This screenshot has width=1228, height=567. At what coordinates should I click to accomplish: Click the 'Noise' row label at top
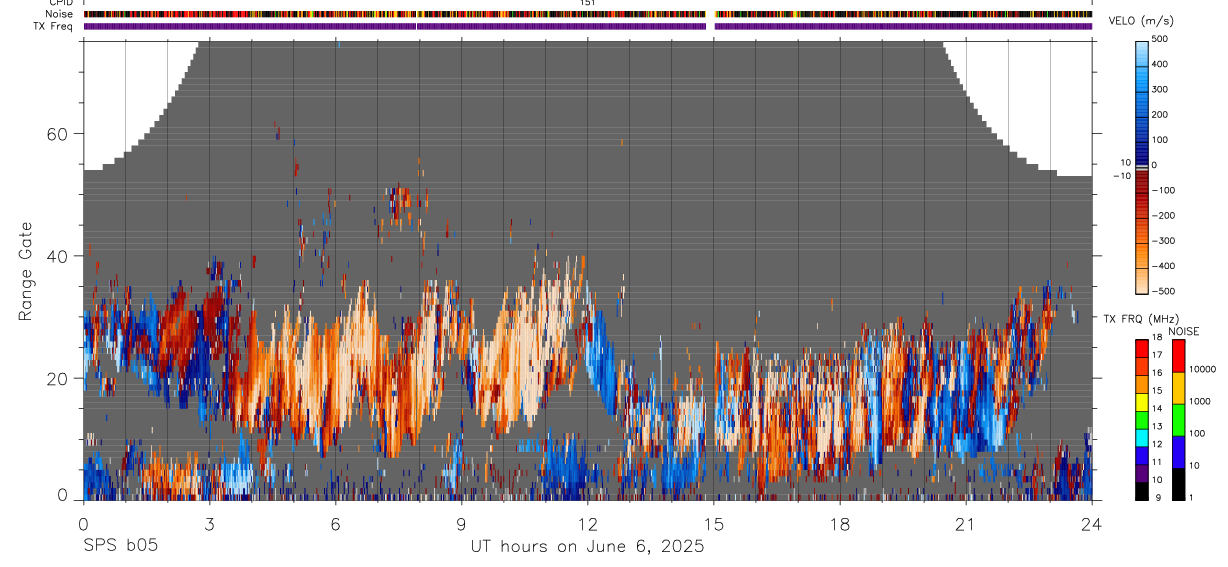point(60,14)
